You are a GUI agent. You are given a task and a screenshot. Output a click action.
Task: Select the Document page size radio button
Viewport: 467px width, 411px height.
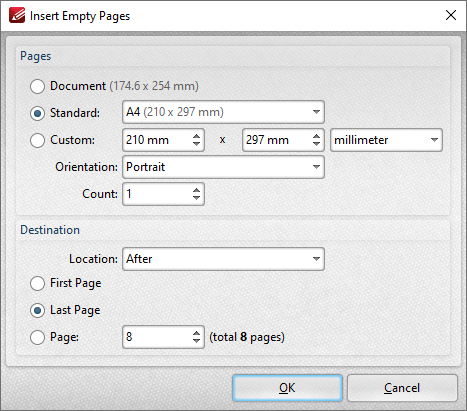point(37,86)
